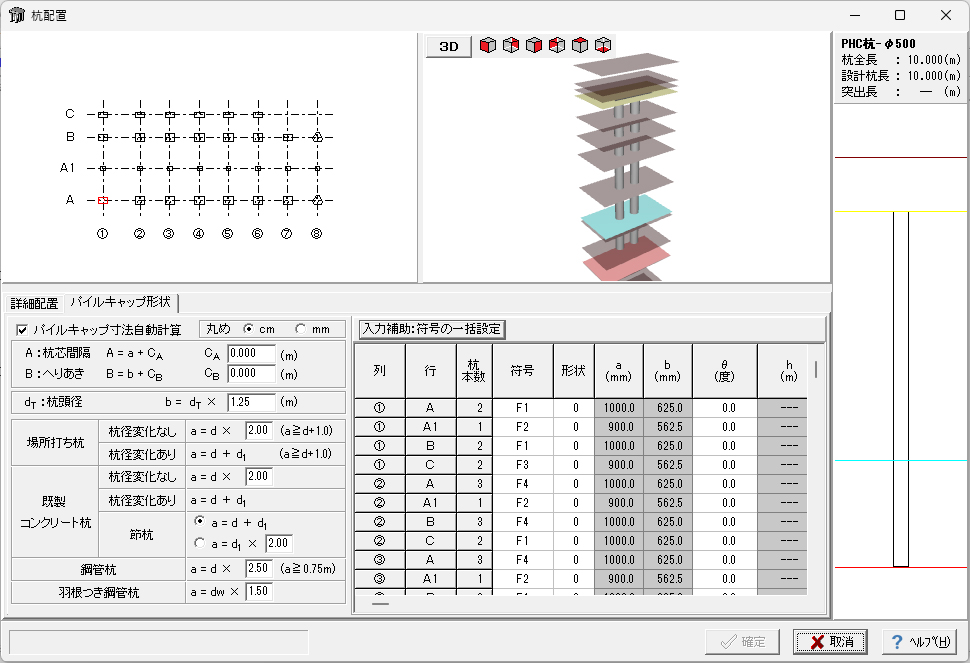Image resolution: width=970 pixels, height=663 pixels.
Task: Select mm rounding radio button
Action: (301, 329)
